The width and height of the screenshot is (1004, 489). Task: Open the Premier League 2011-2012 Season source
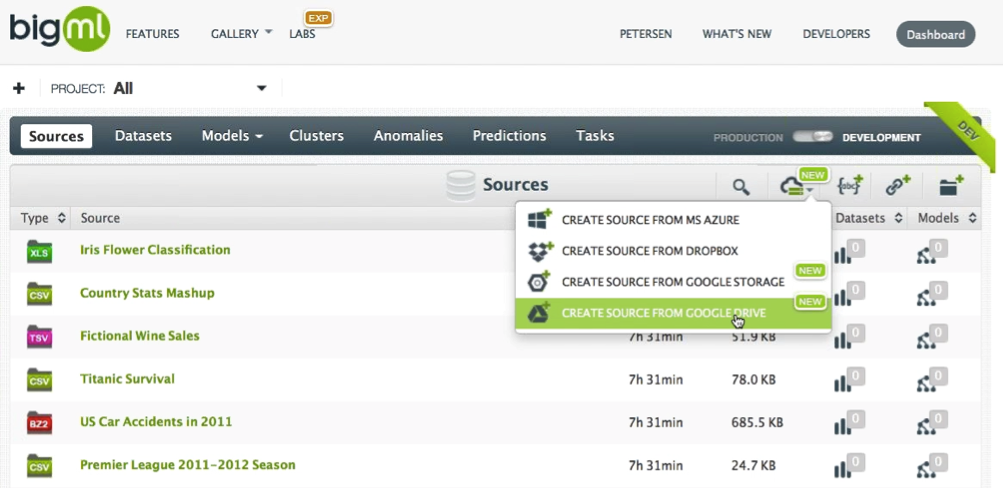pyautogui.click(x=187, y=465)
